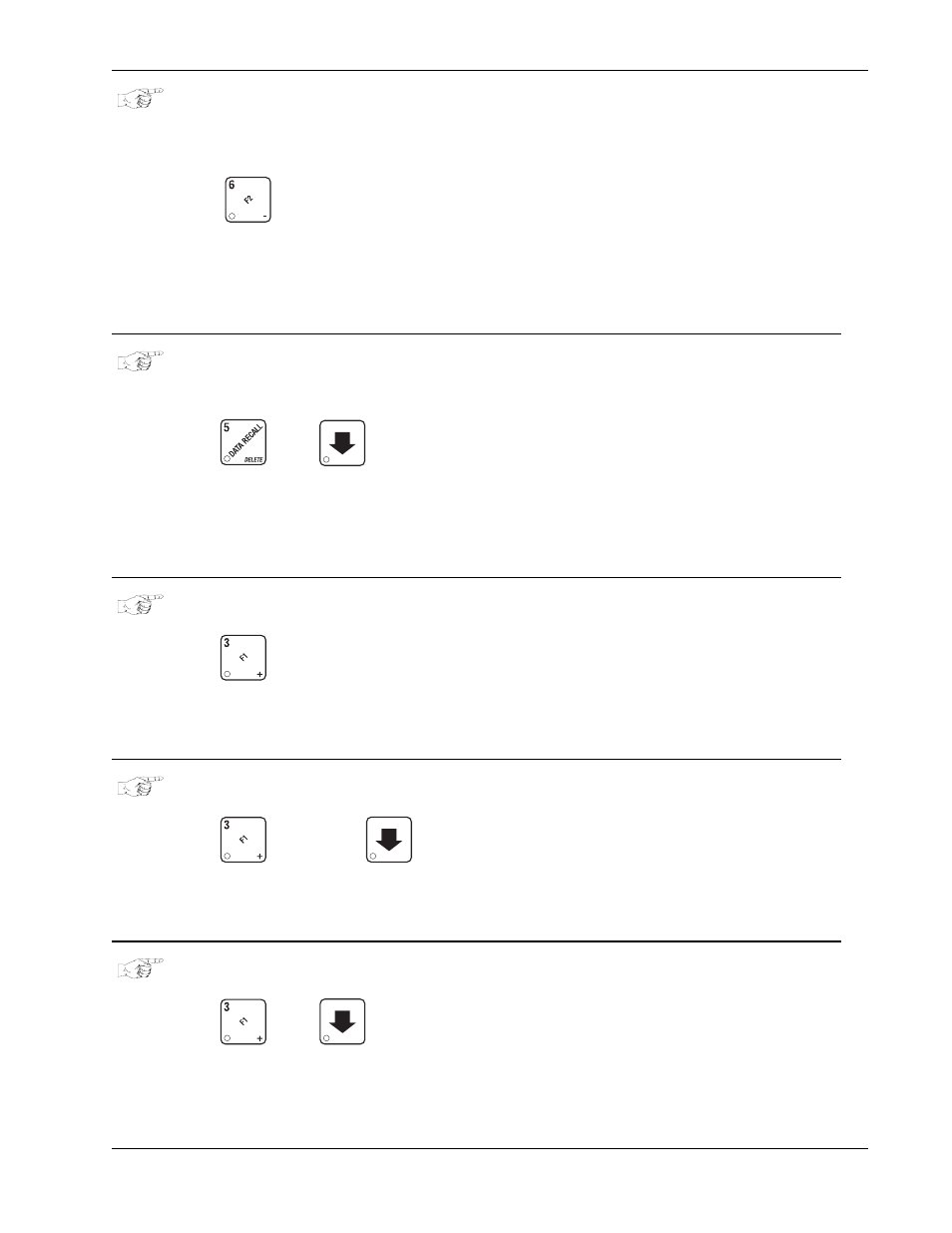Toggle the LED indicator circle on the DATA RECALL key

coord(227,458)
